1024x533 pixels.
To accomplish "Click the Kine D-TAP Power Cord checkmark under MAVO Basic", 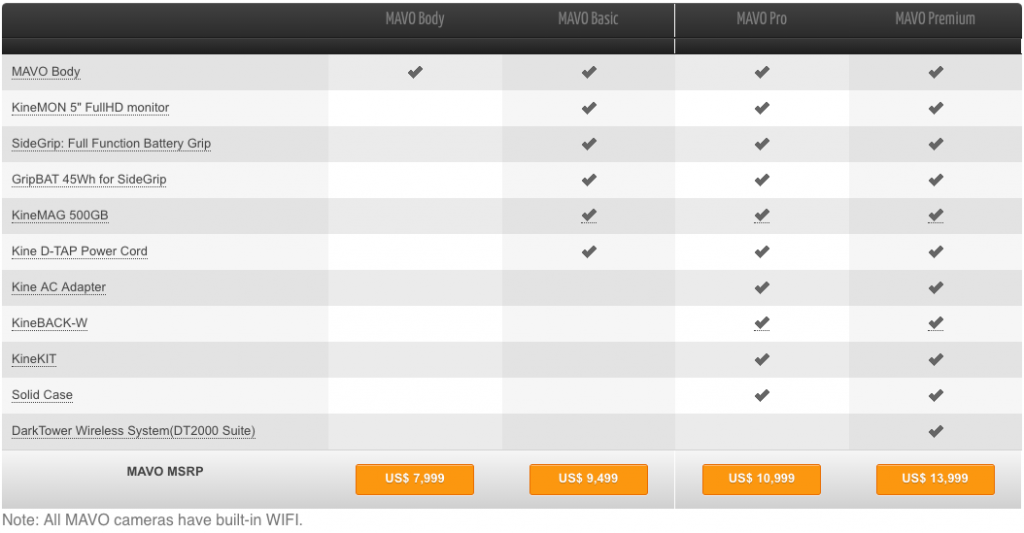I will [x=589, y=251].
